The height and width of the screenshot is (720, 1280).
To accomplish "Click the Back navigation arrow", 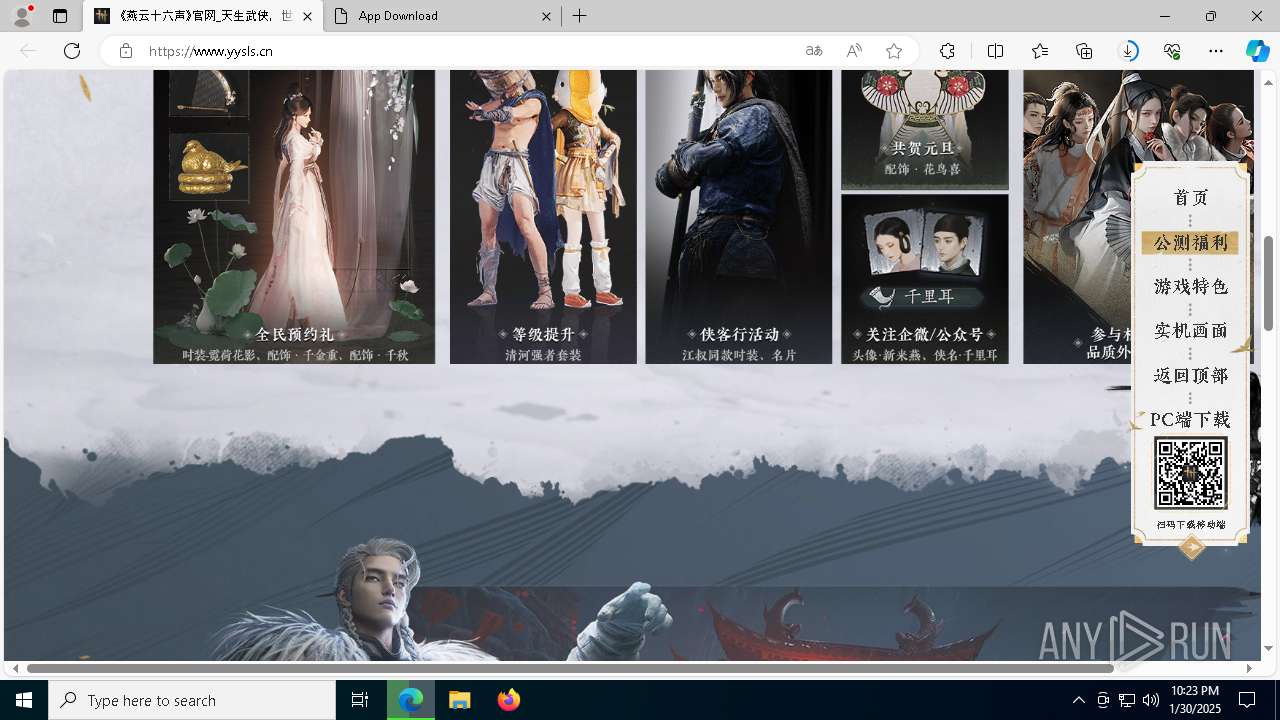I will click(28, 51).
